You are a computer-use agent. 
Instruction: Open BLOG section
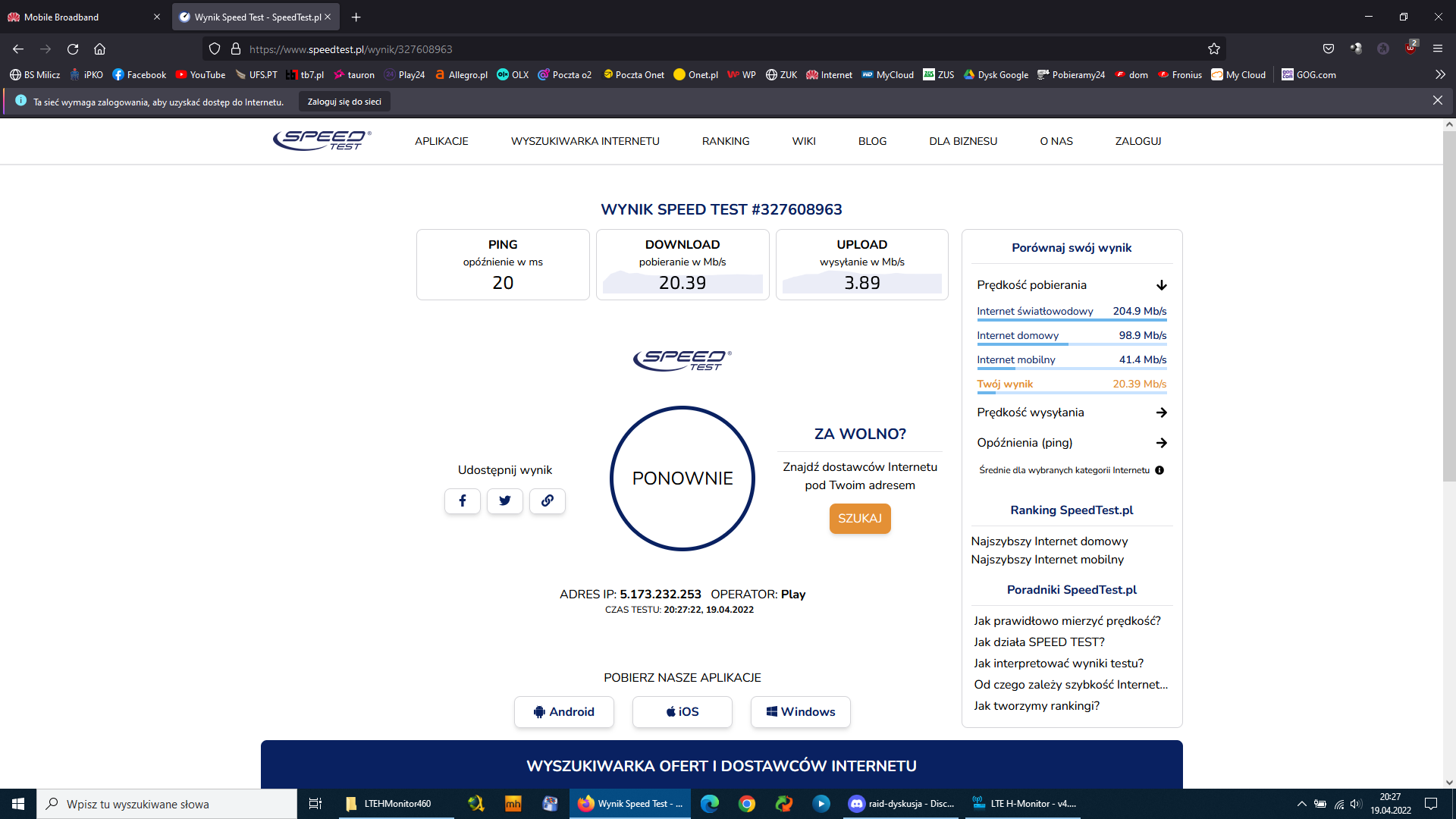coord(872,141)
